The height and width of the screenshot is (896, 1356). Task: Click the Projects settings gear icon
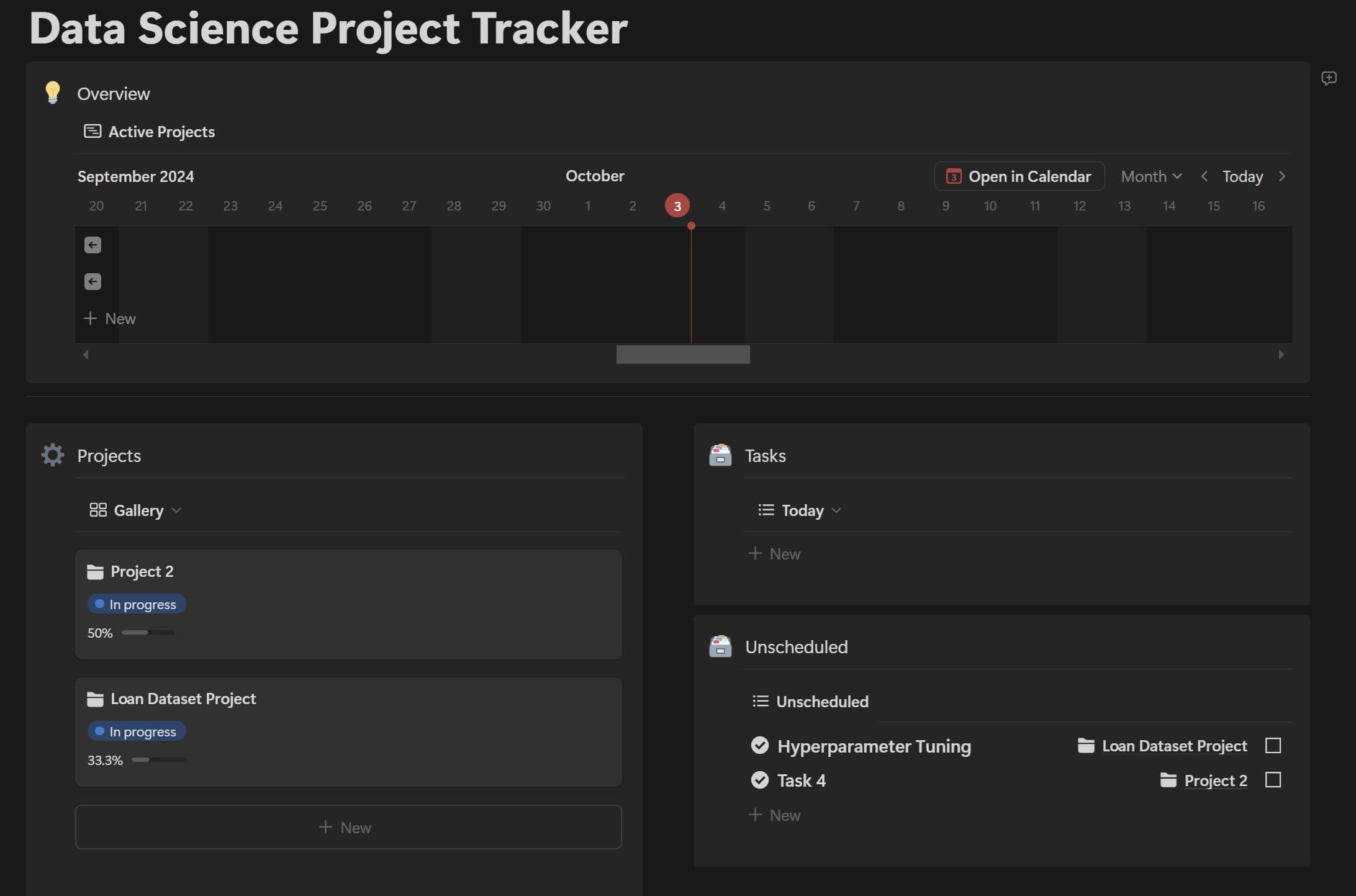click(51, 454)
